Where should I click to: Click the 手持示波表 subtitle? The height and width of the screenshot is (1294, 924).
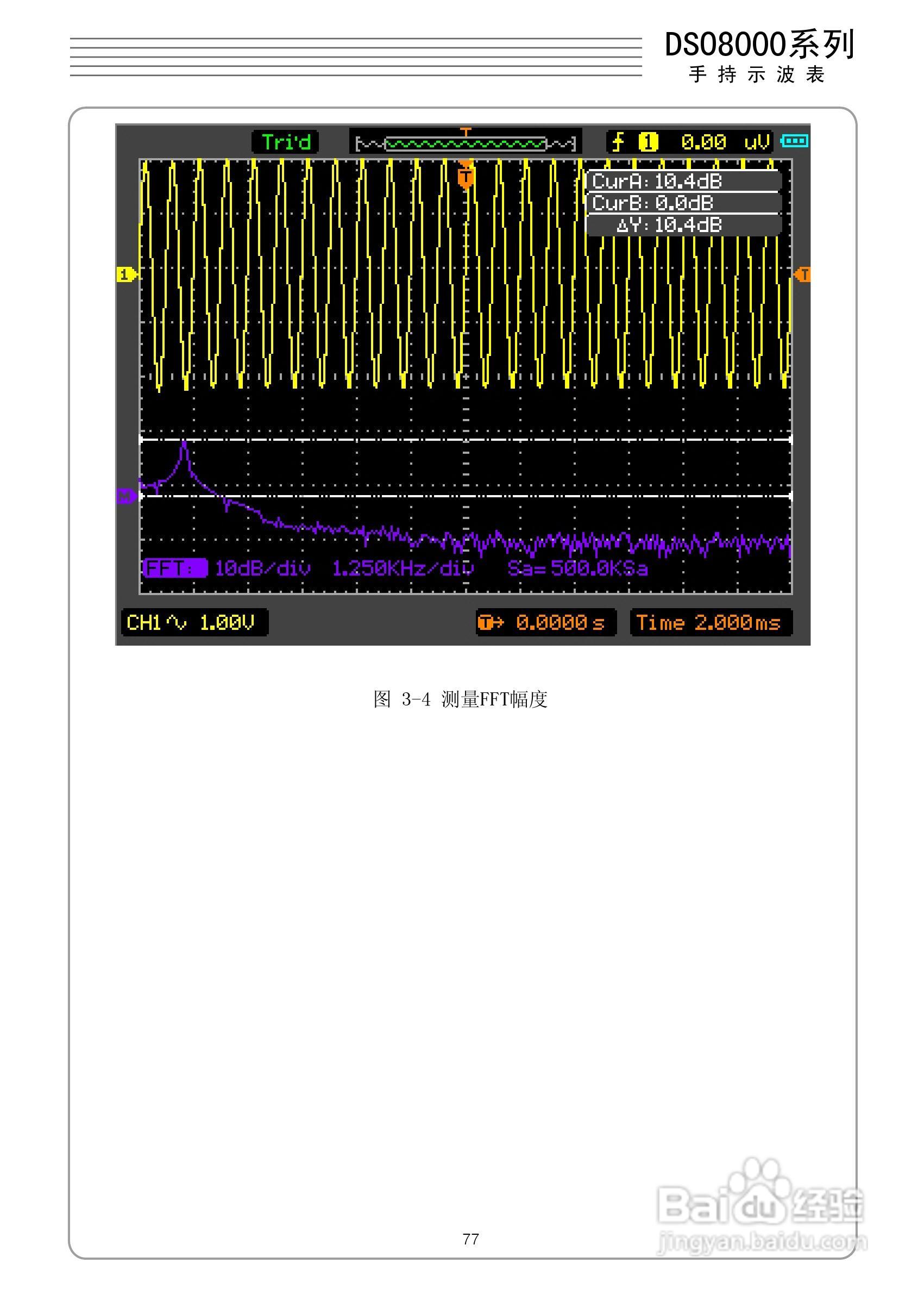click(x=757, y=74)
